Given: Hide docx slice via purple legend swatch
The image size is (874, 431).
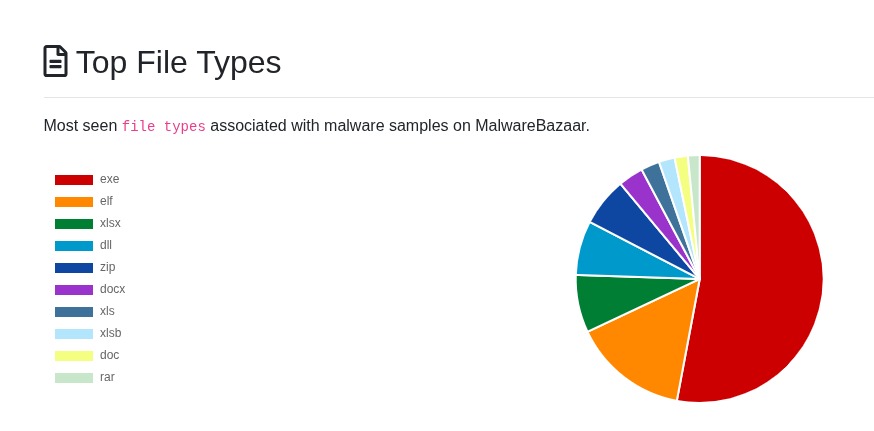Looking at the screenshot, I should click(x=74, y=289).
